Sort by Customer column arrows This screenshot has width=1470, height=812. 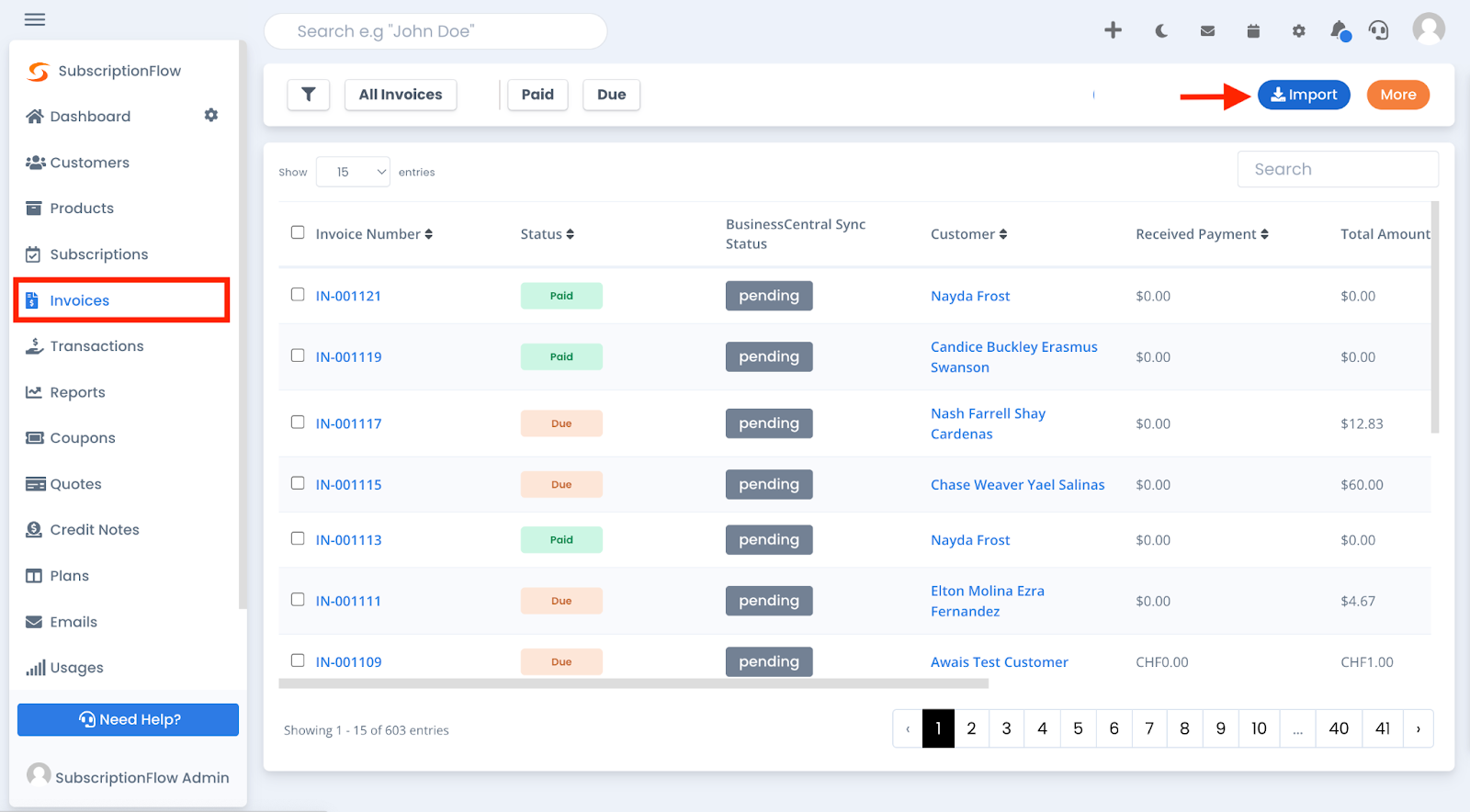tap(1003, 234)
